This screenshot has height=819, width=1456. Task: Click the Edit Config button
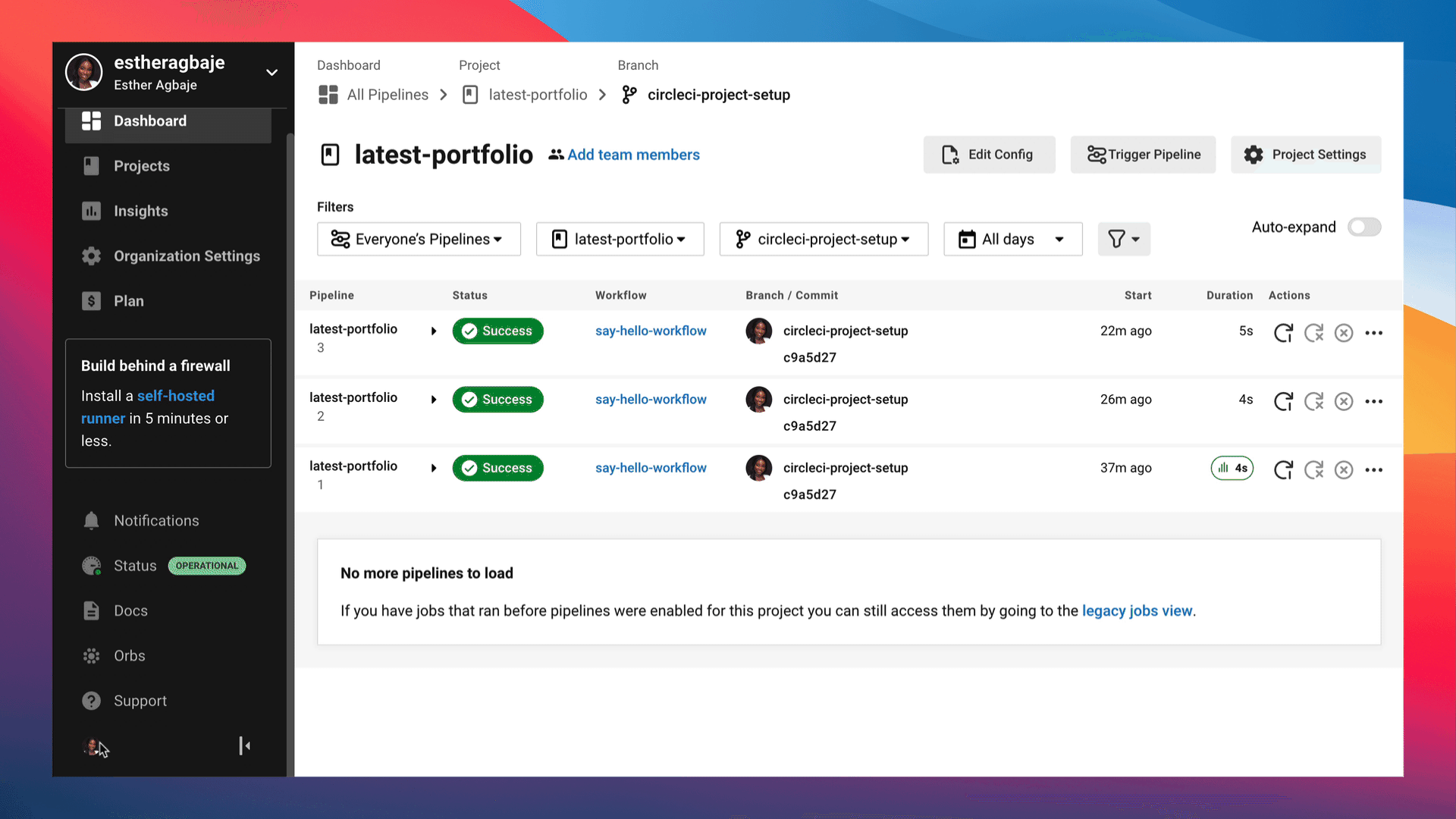point(989,155)
